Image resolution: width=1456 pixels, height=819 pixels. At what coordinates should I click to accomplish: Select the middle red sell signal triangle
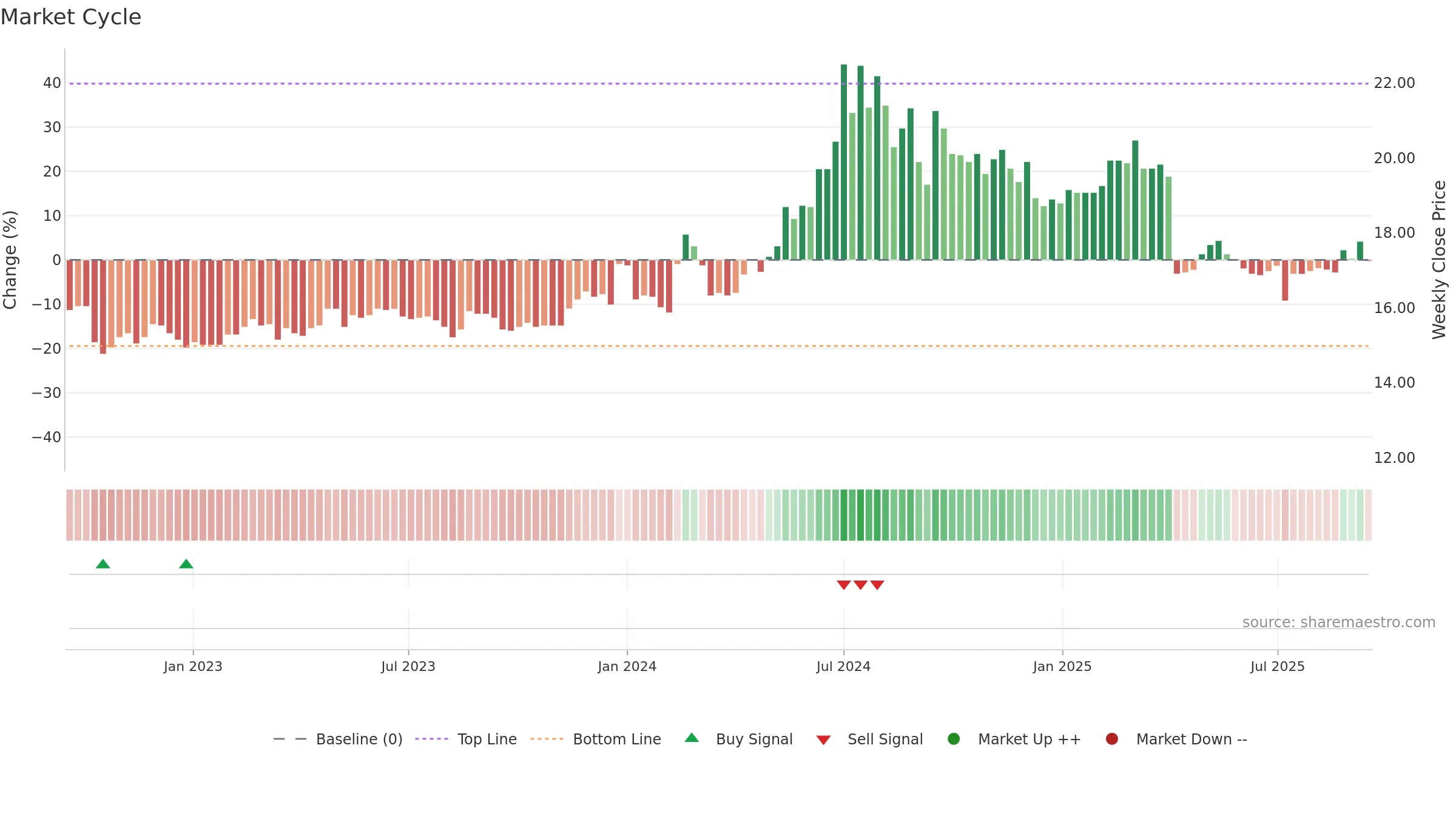860,585
